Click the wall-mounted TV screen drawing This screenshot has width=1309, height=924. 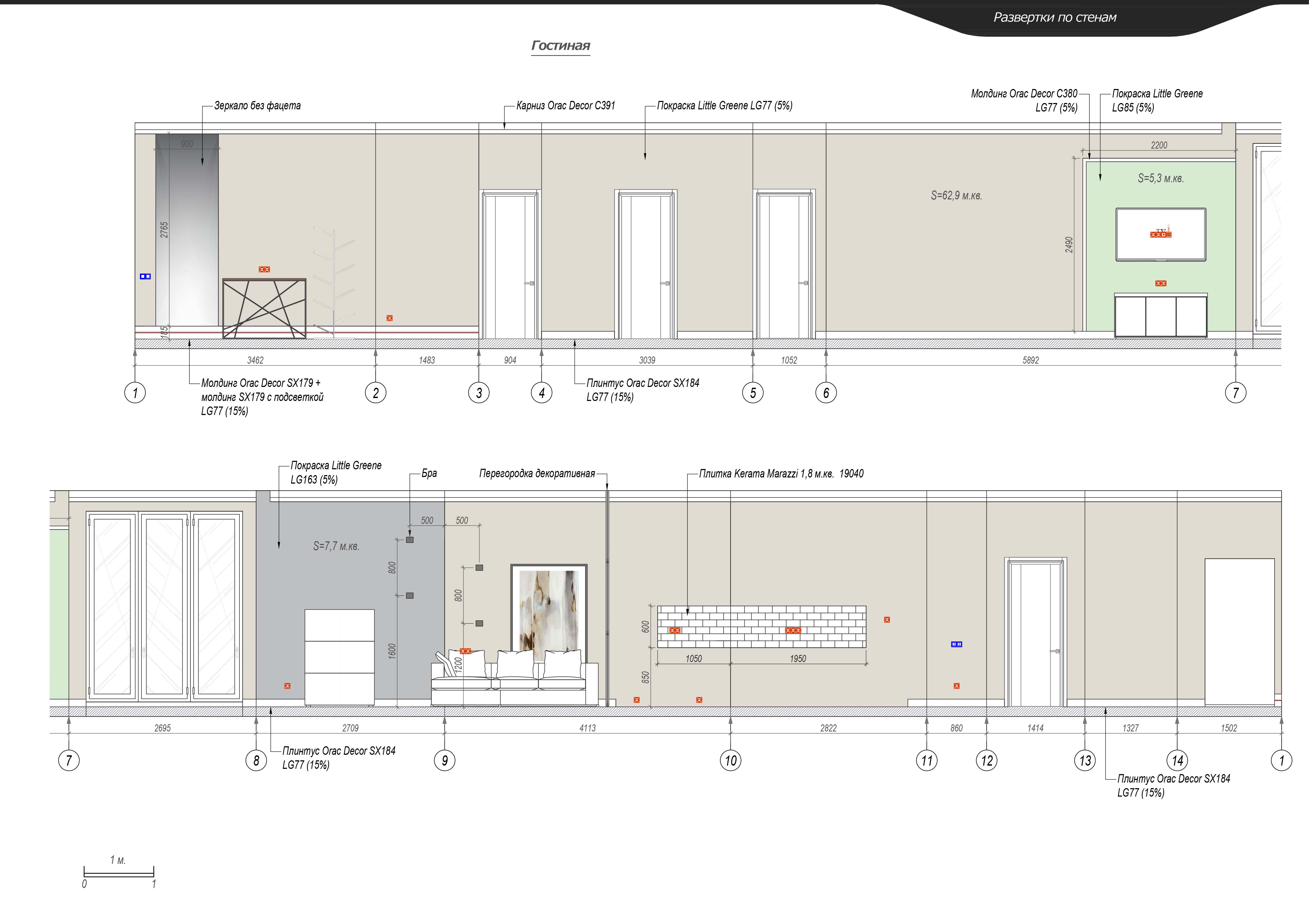(x=1161, y=235)
